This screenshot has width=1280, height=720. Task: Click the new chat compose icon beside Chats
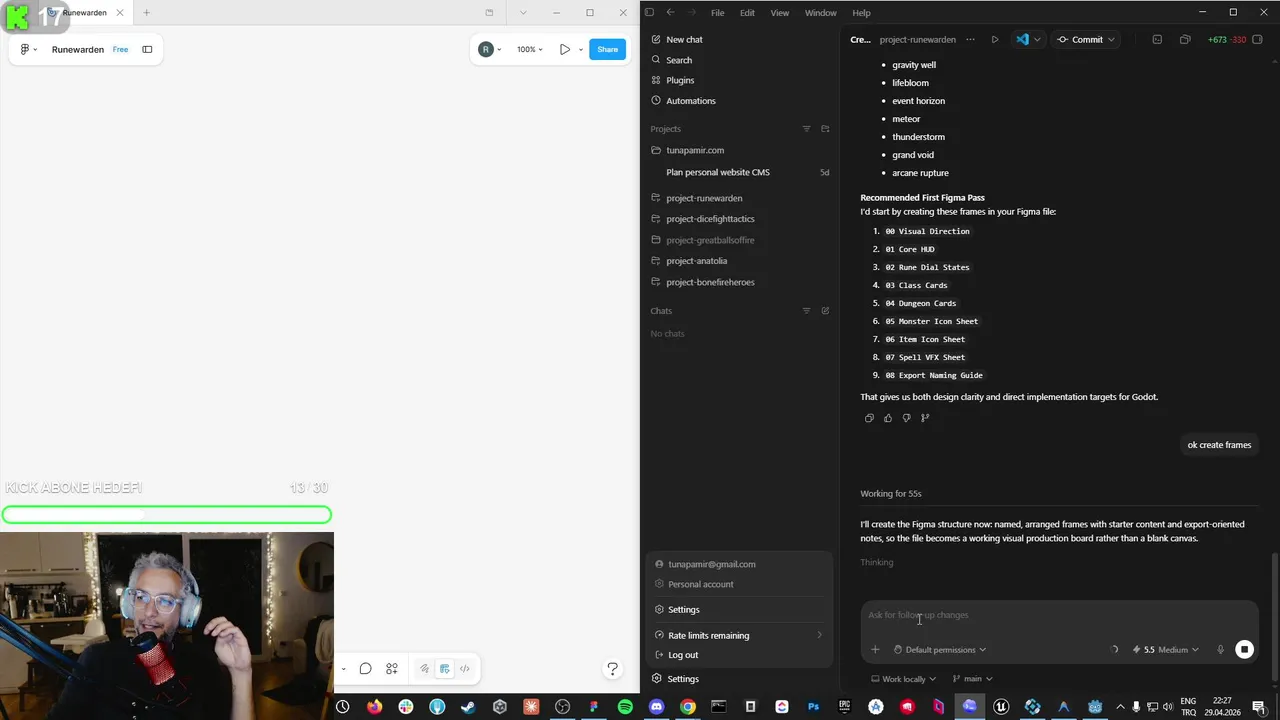(x=825, y=311)
